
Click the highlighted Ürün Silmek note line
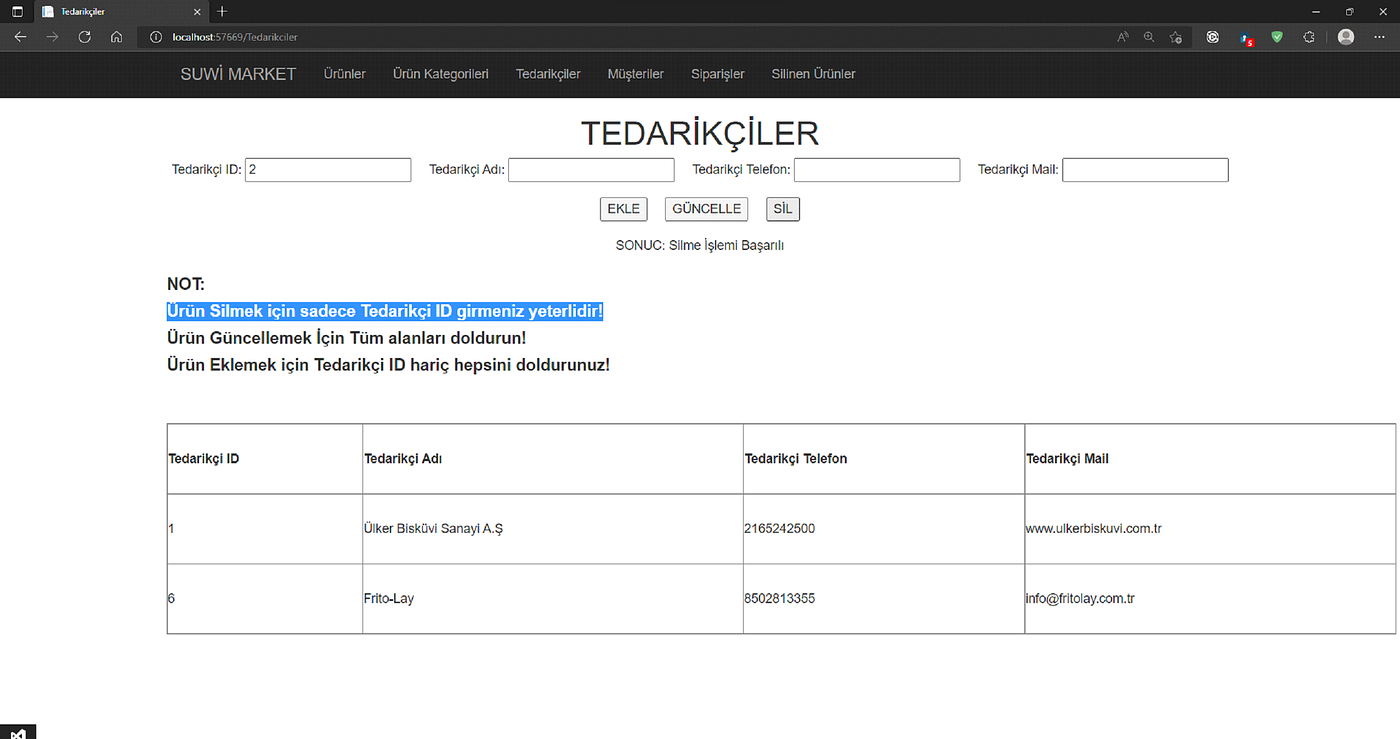click(x=385, y=312)
